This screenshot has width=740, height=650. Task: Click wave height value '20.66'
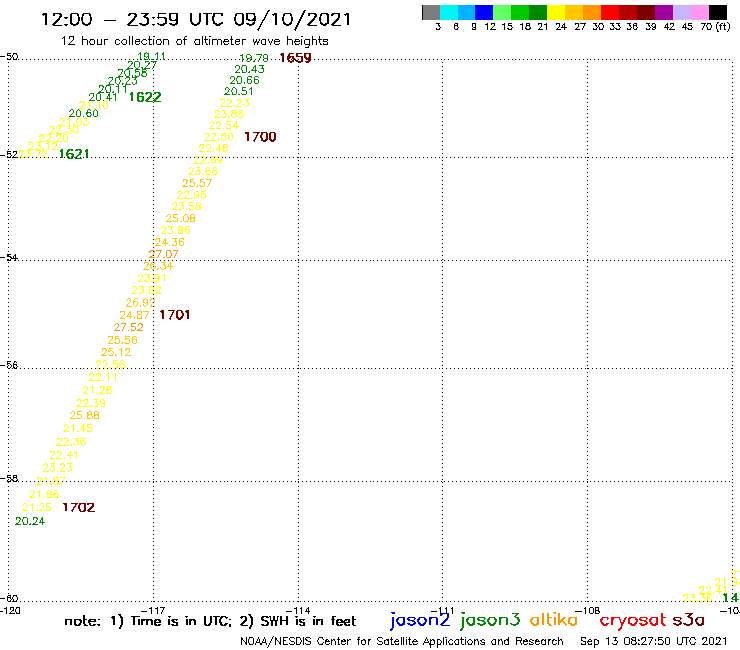(x=244, y=80)
